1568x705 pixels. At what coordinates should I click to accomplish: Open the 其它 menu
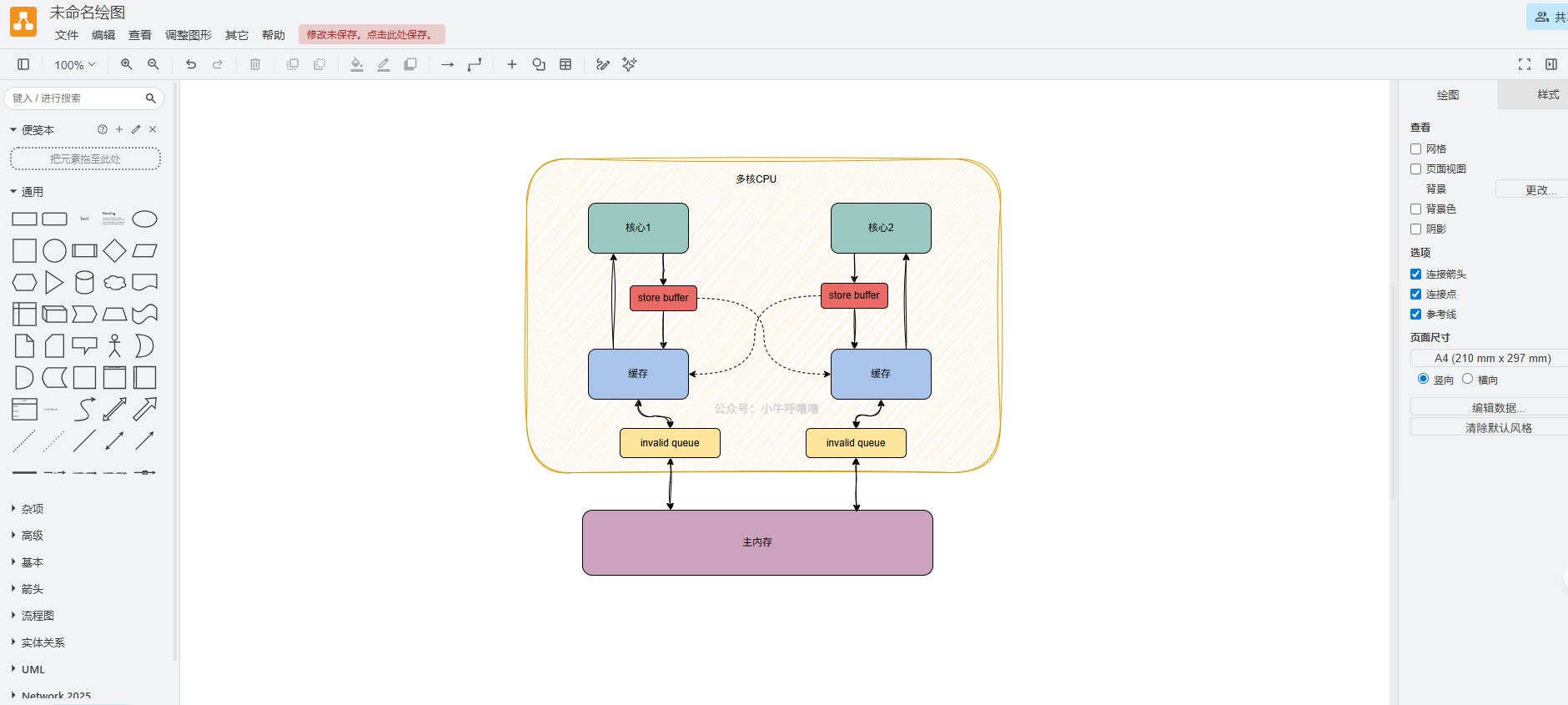237,35
